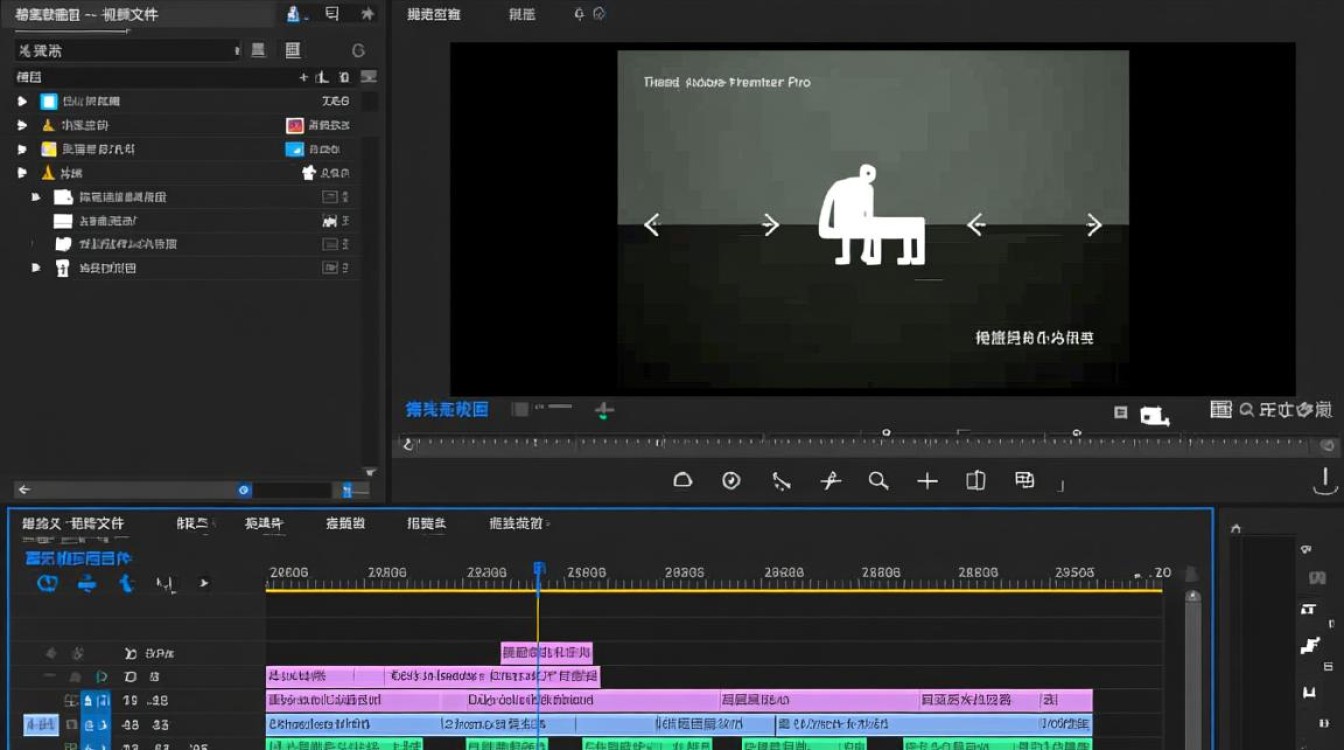Click the pink clip on the upper video track
Screen dimensions: 1344x750
click(x=545, y=651)
